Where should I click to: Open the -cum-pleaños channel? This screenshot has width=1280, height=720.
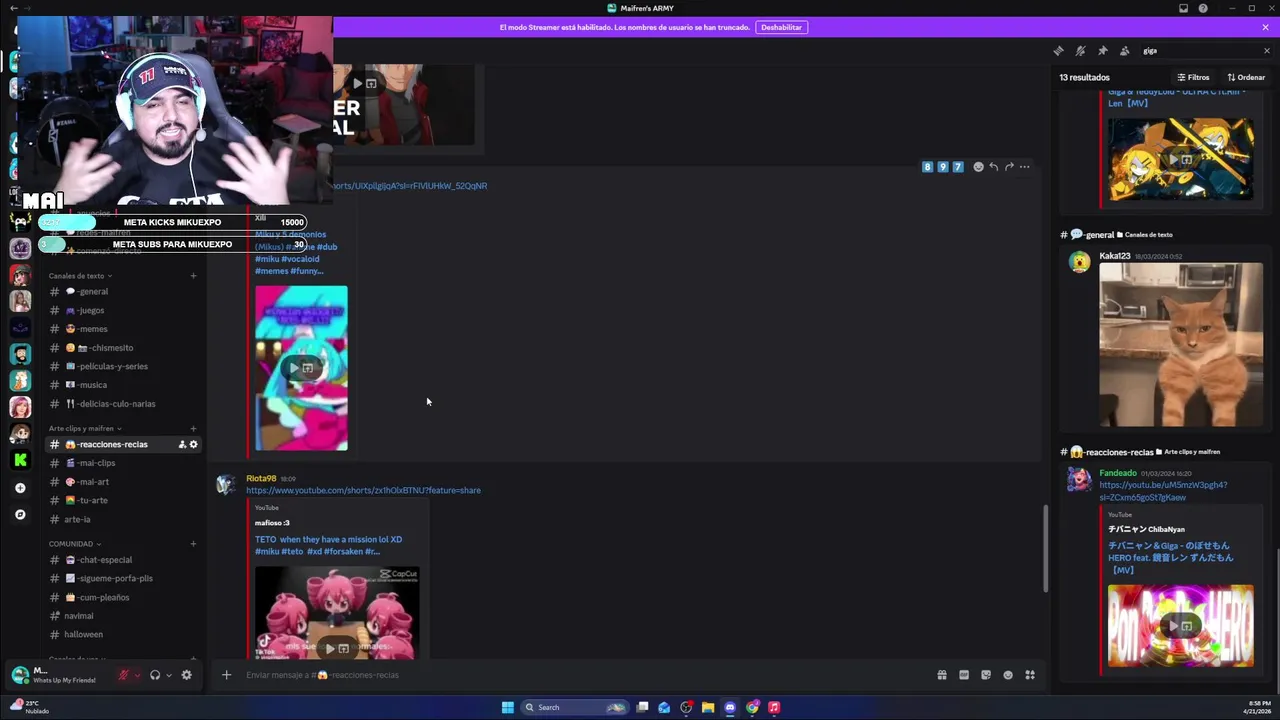124,597
